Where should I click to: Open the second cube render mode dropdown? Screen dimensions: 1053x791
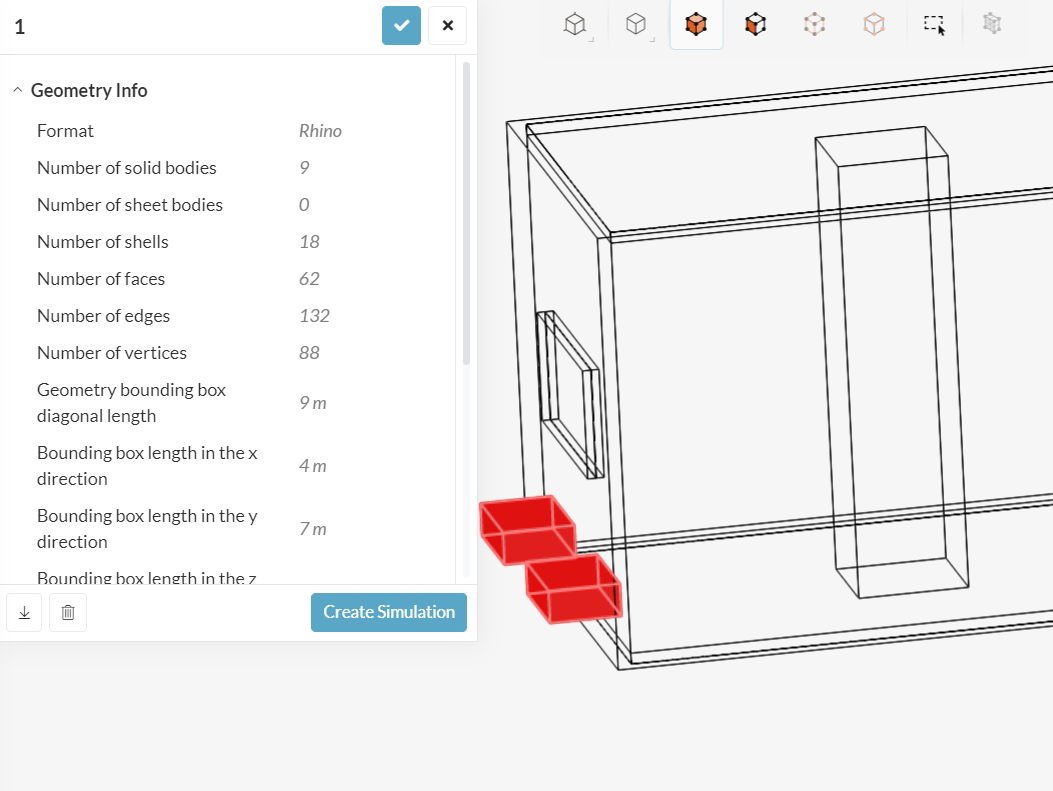pyautogui.click(x=638, y=26)
